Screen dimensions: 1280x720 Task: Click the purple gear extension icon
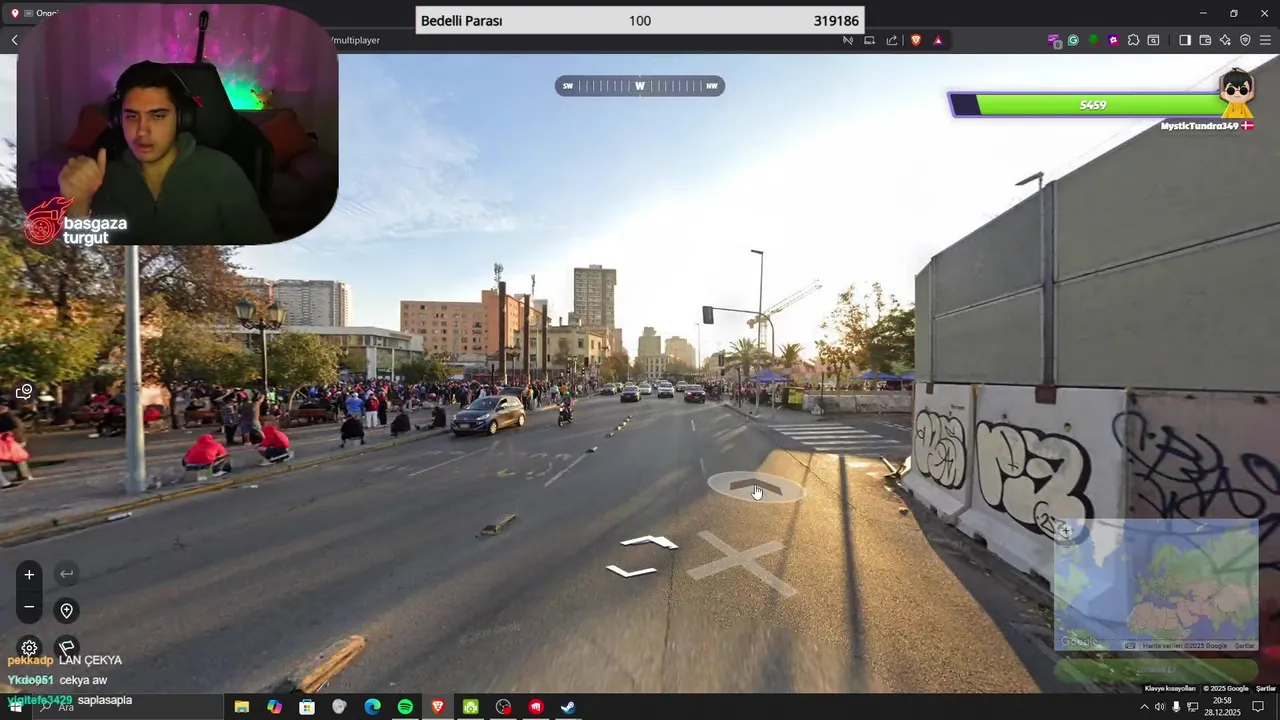point(1113,40)
